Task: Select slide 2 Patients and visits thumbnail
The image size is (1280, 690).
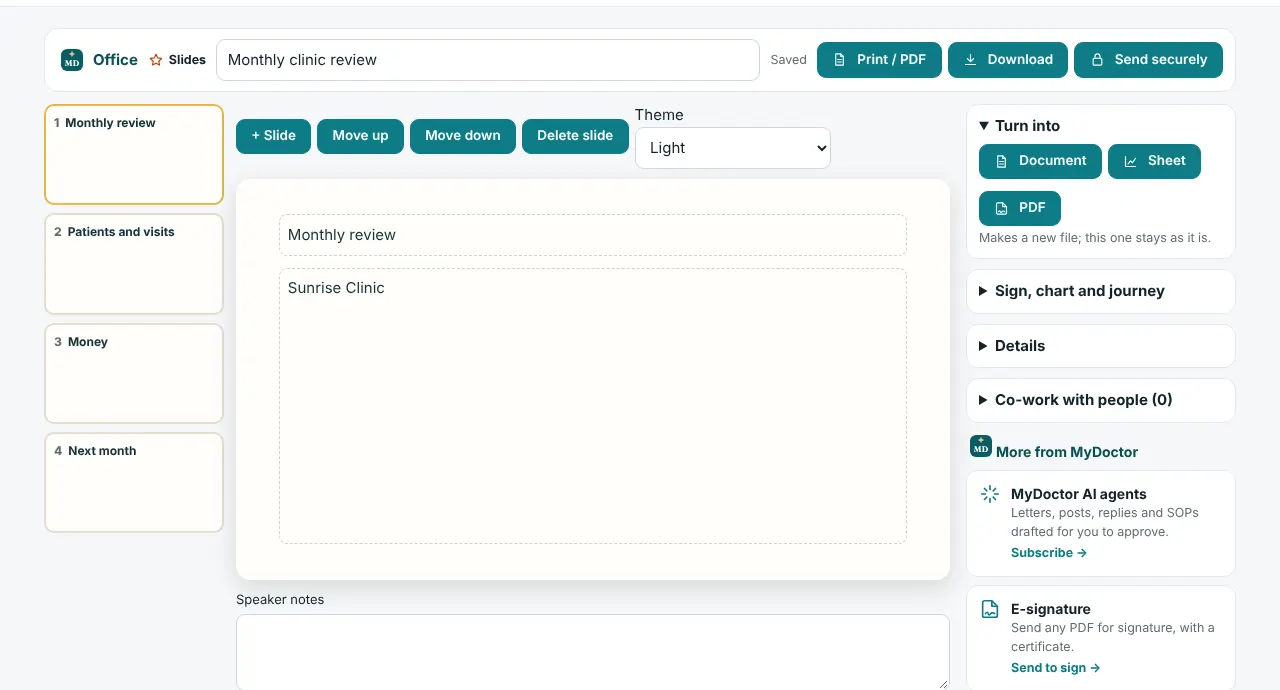Action: 134,264
